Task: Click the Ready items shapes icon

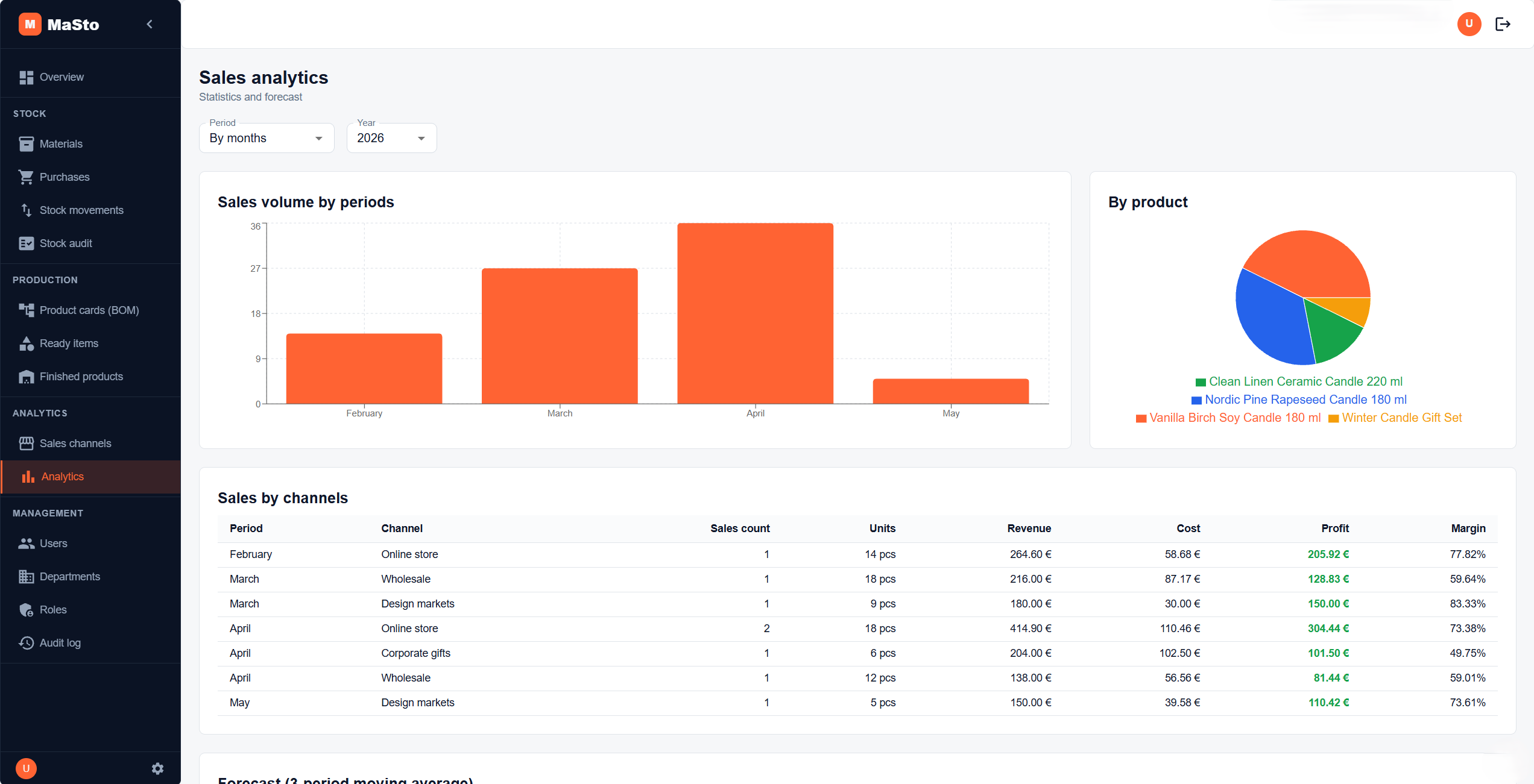Action: pyautogui.click(x=26, y=343)
